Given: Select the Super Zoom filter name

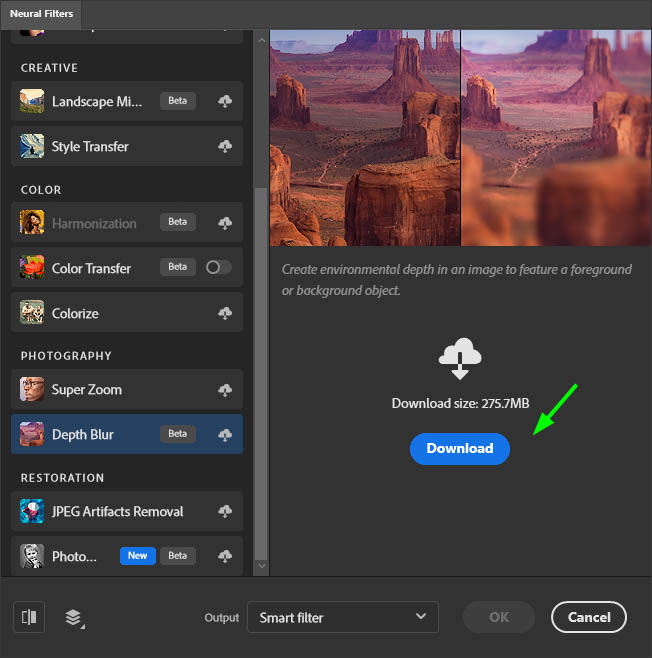Looking at the screenshot, I should tap(87, 390).
